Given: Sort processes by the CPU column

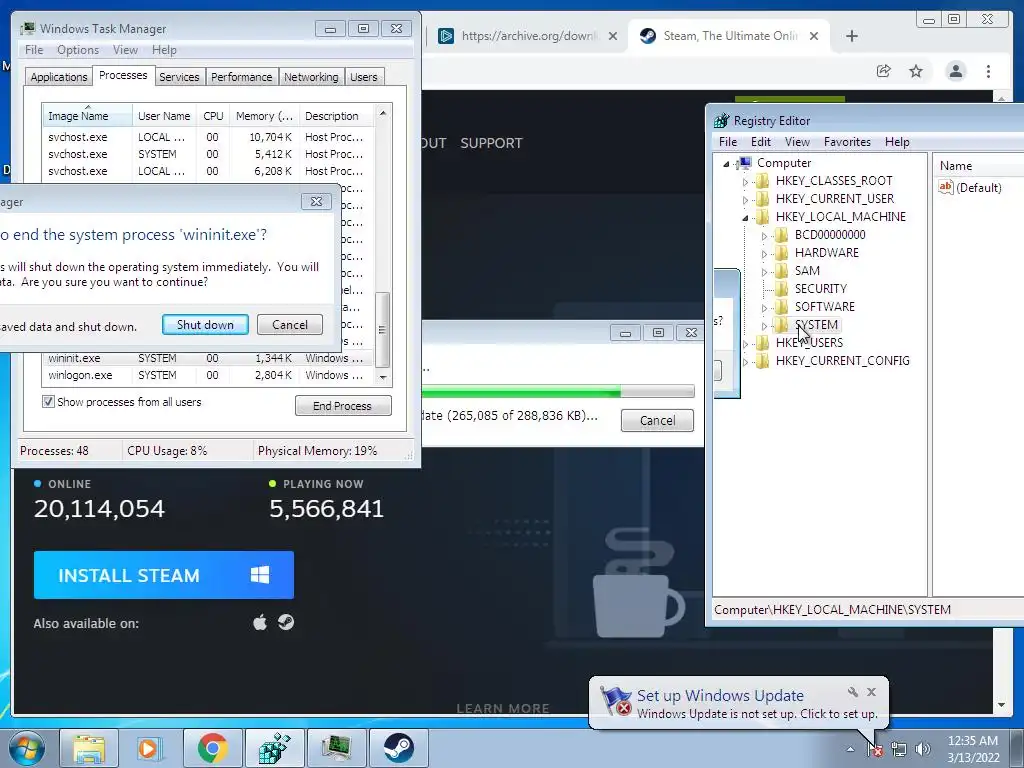Looking at the screenshot, I should (x=213, y=116).
